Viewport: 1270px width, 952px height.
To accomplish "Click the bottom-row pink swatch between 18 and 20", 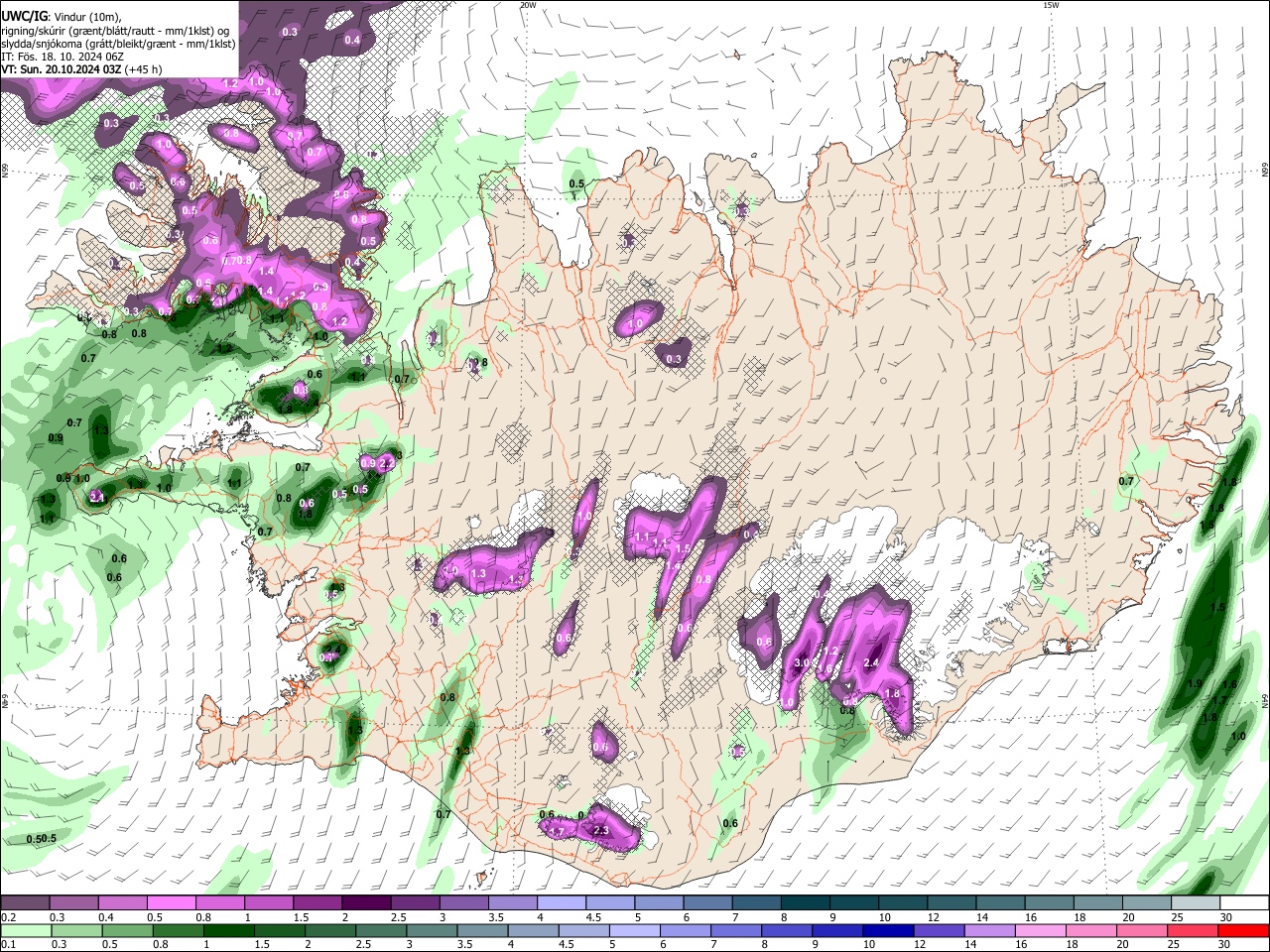I will tap(1091, 931).
